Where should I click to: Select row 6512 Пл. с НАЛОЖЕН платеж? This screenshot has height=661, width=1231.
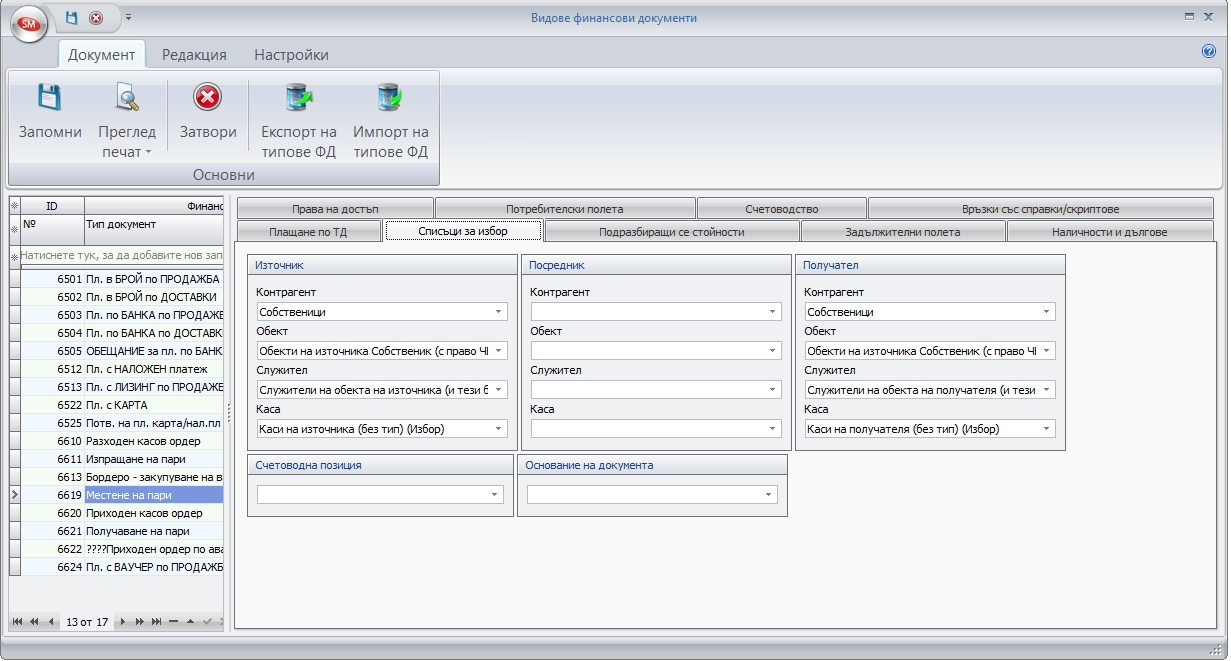click(121, 369)
